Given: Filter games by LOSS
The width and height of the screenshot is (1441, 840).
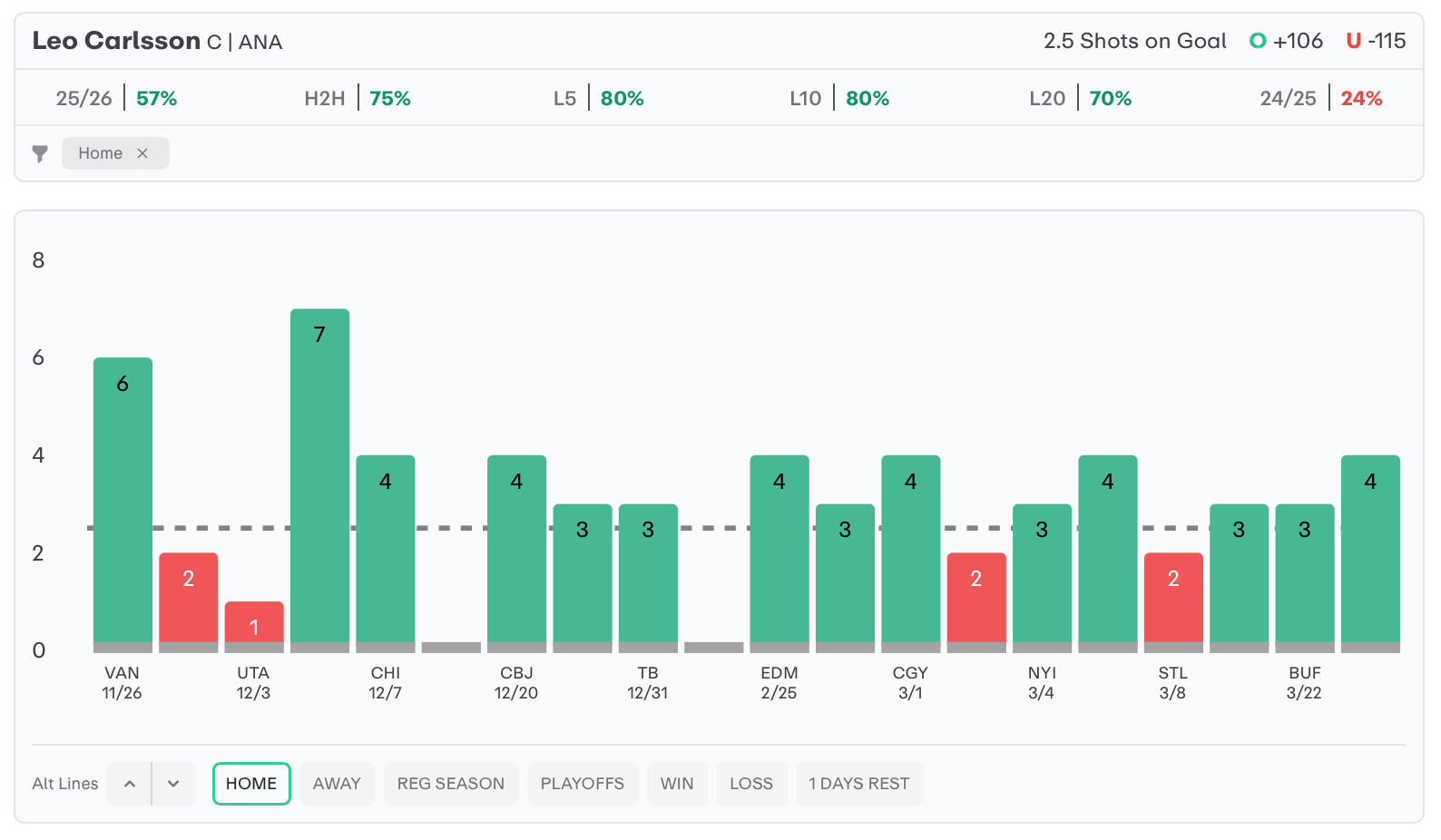Looking at the screenshot, I should coord(751,784).
